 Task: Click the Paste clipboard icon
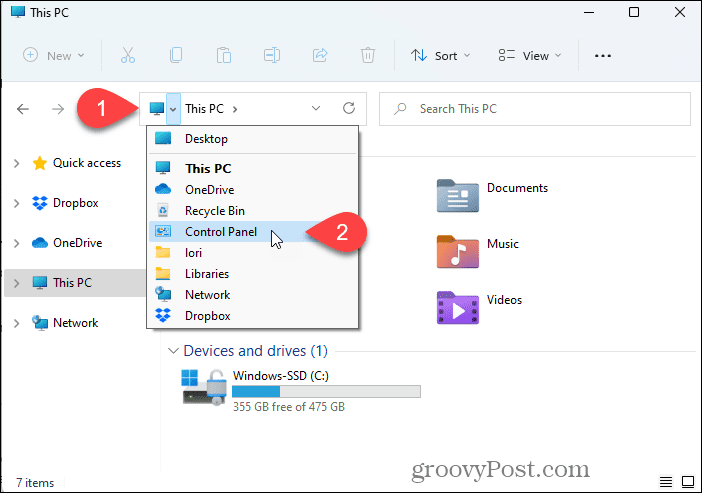click(224, 56)
